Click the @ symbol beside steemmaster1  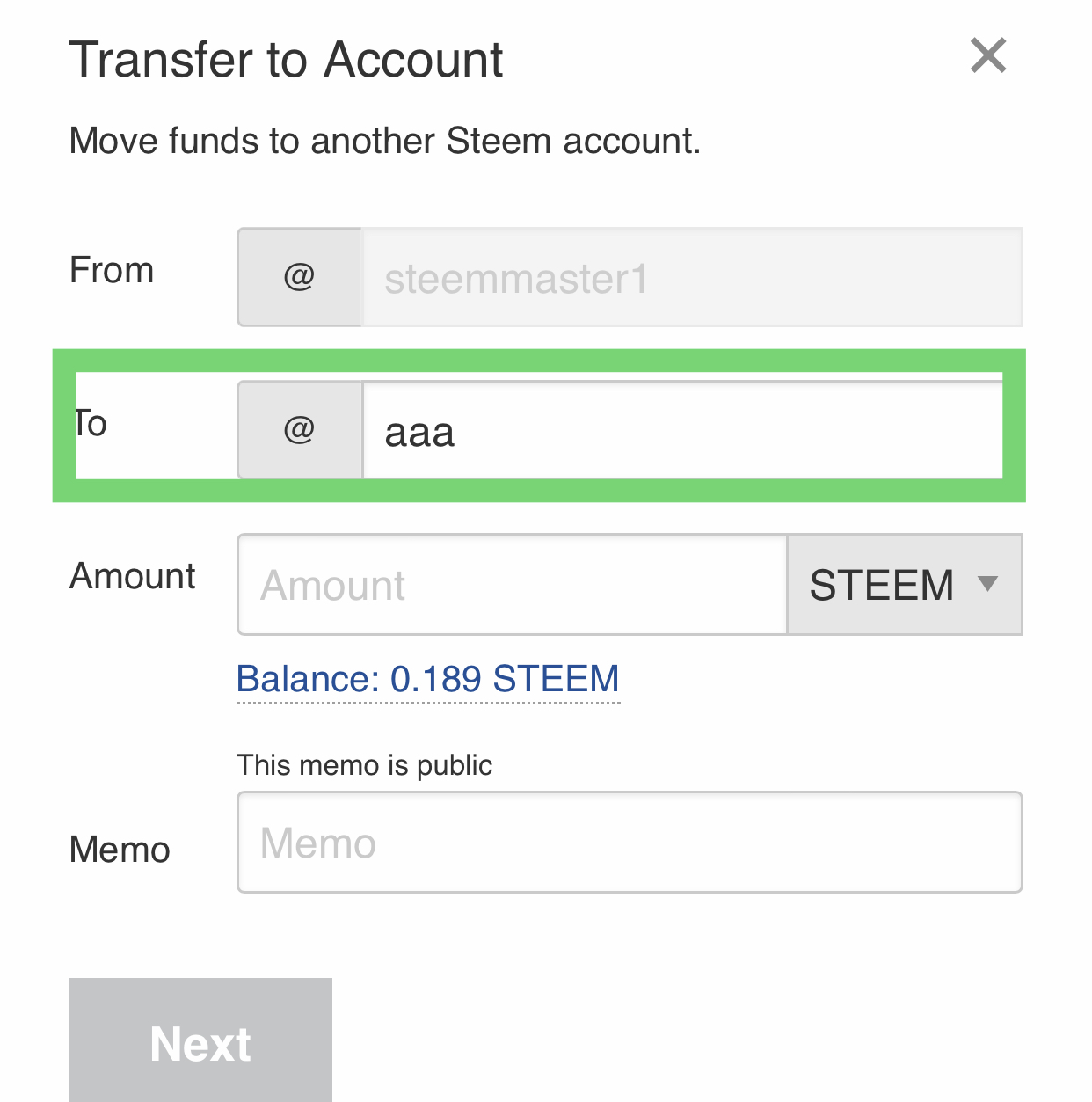[300, 277]
